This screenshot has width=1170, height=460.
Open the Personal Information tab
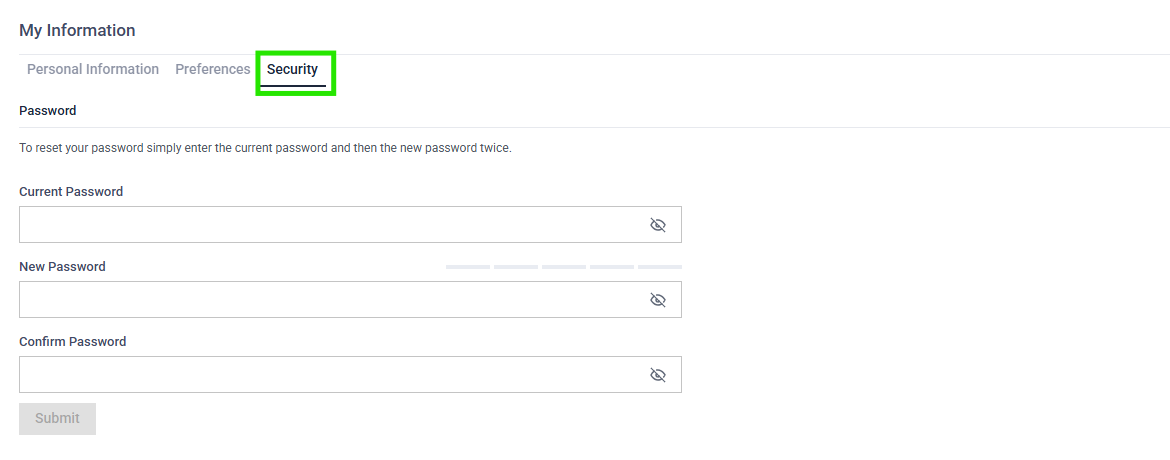pos(93,70)
